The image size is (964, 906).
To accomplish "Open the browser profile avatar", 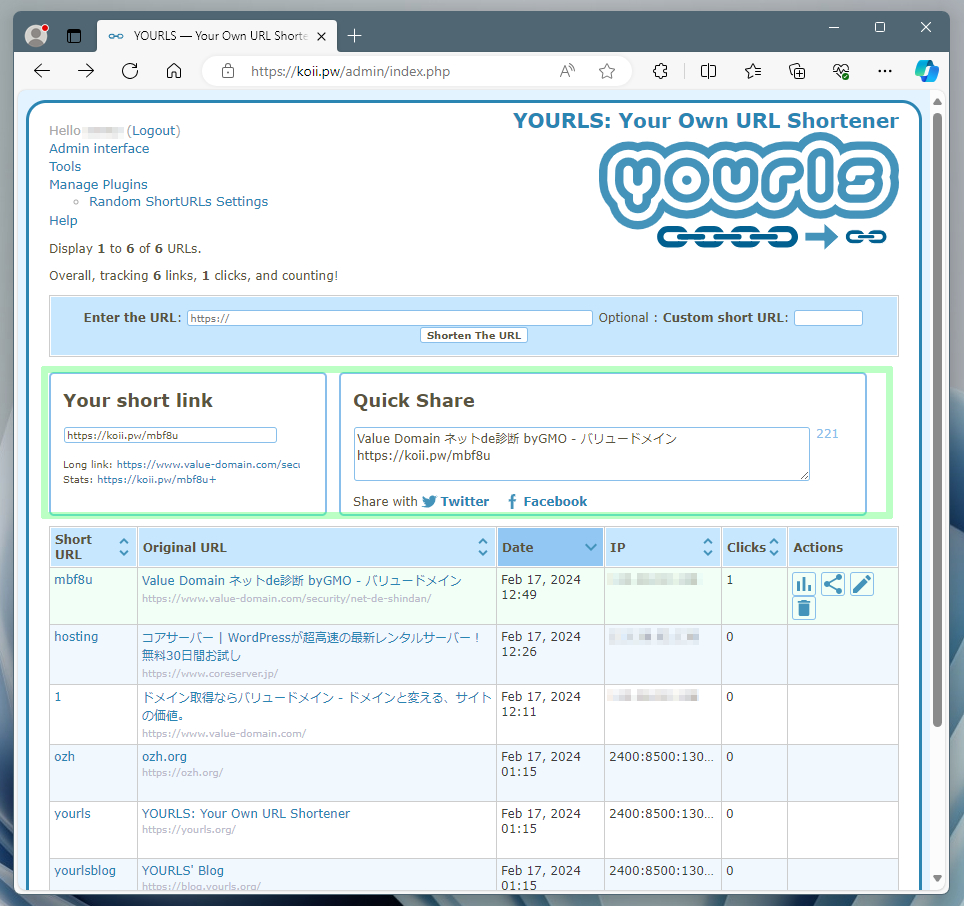I will [36, 36].
